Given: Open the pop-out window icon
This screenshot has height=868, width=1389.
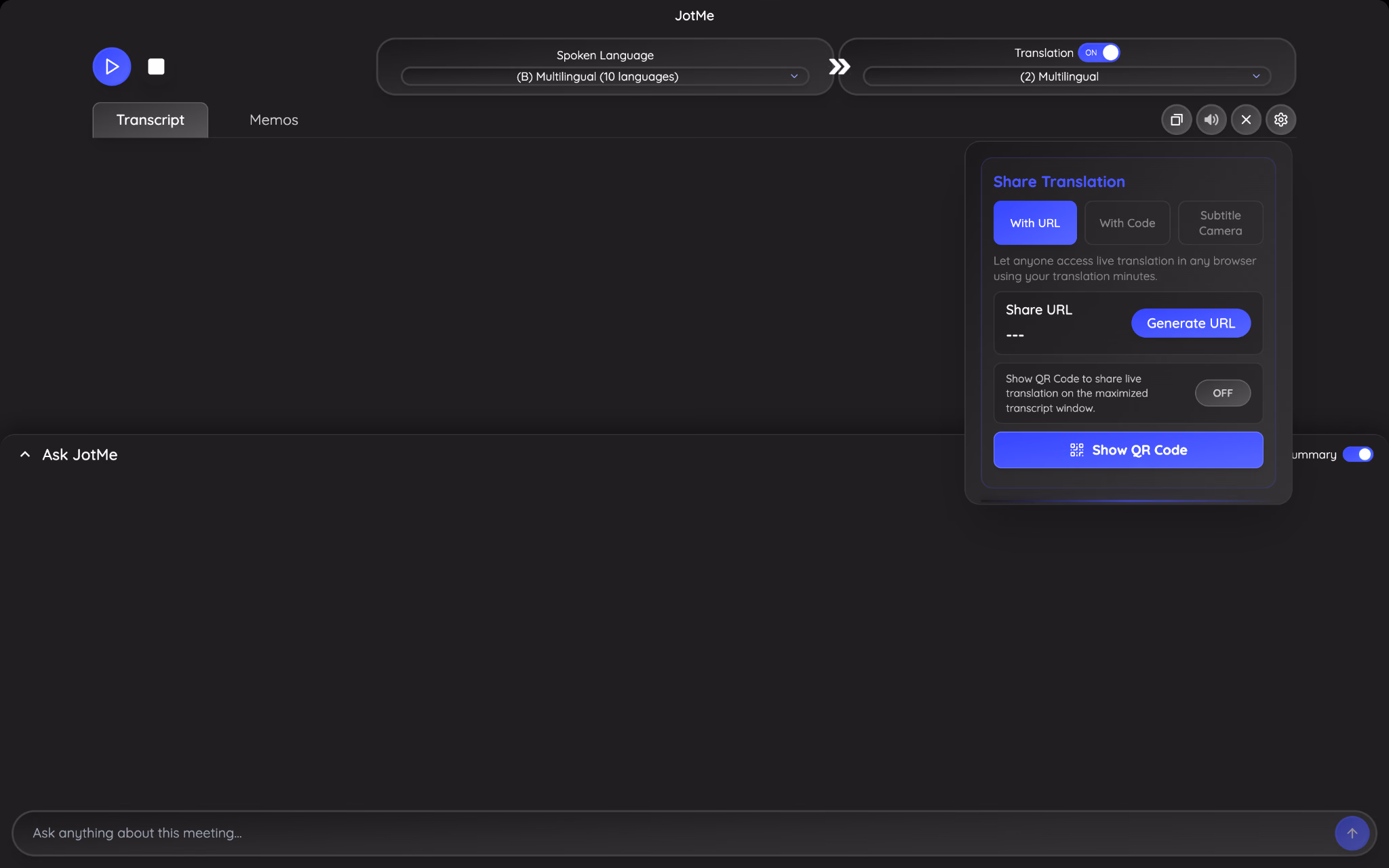Looking at the screenshot, I should pos(1176,120).
